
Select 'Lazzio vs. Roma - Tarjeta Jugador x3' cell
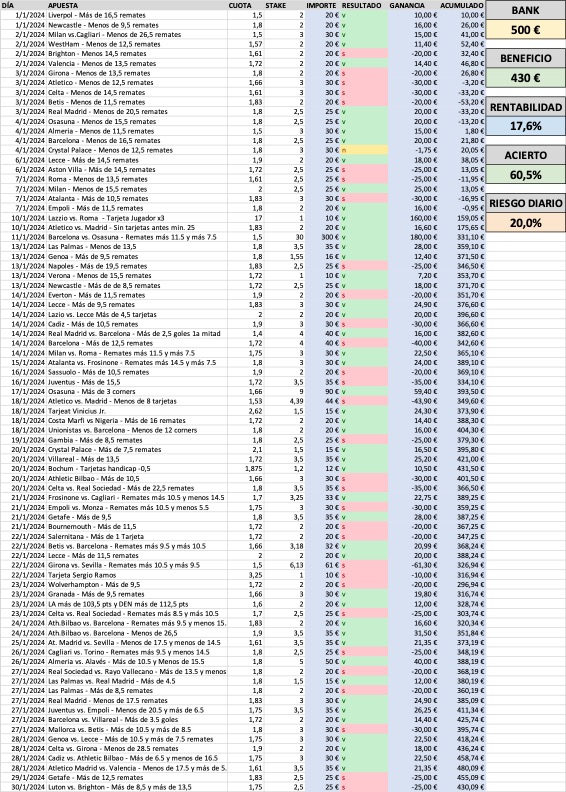pyautogui.click(x=137, y=218)
